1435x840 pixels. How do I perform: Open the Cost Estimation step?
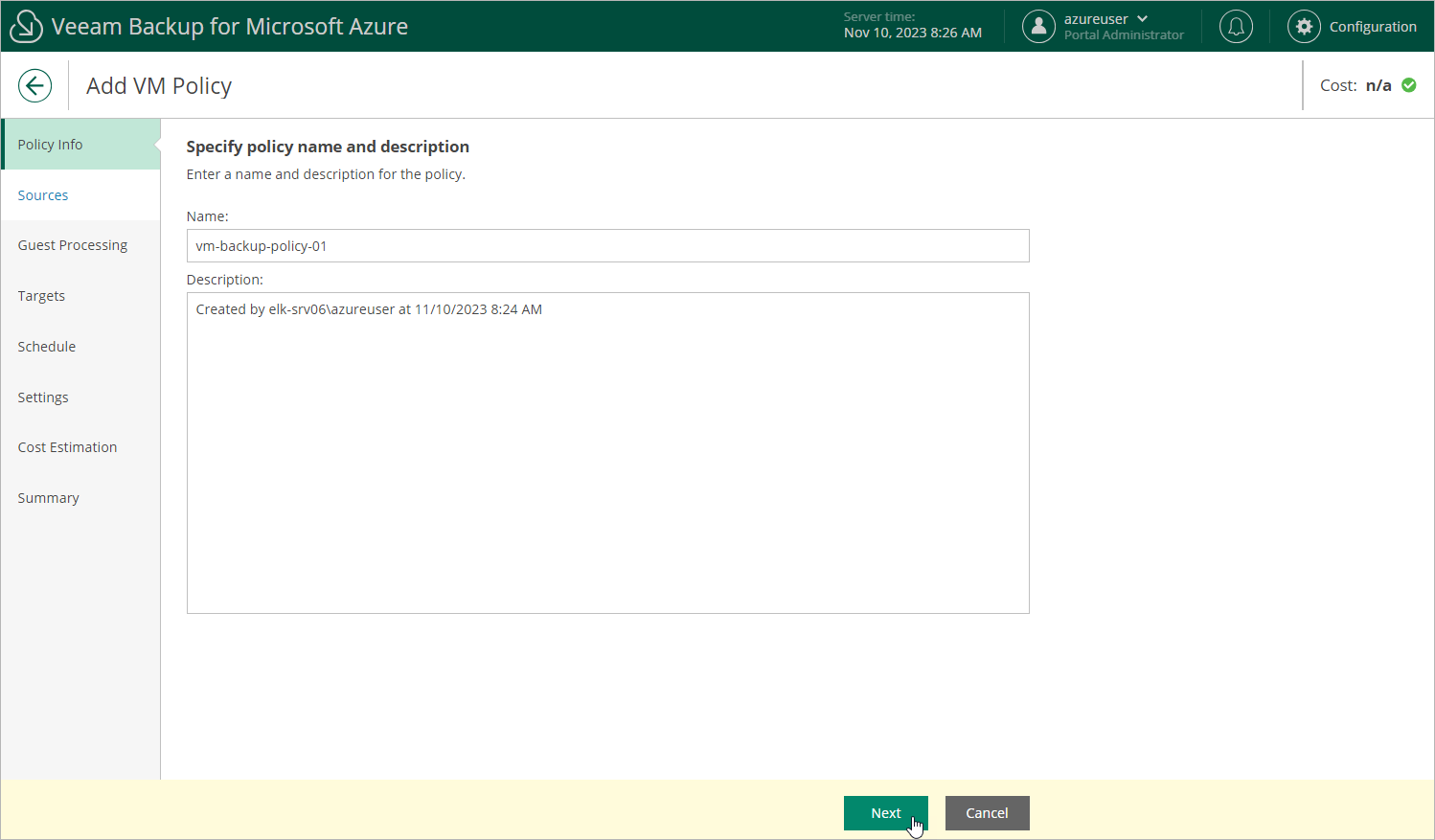click(80, 447)
